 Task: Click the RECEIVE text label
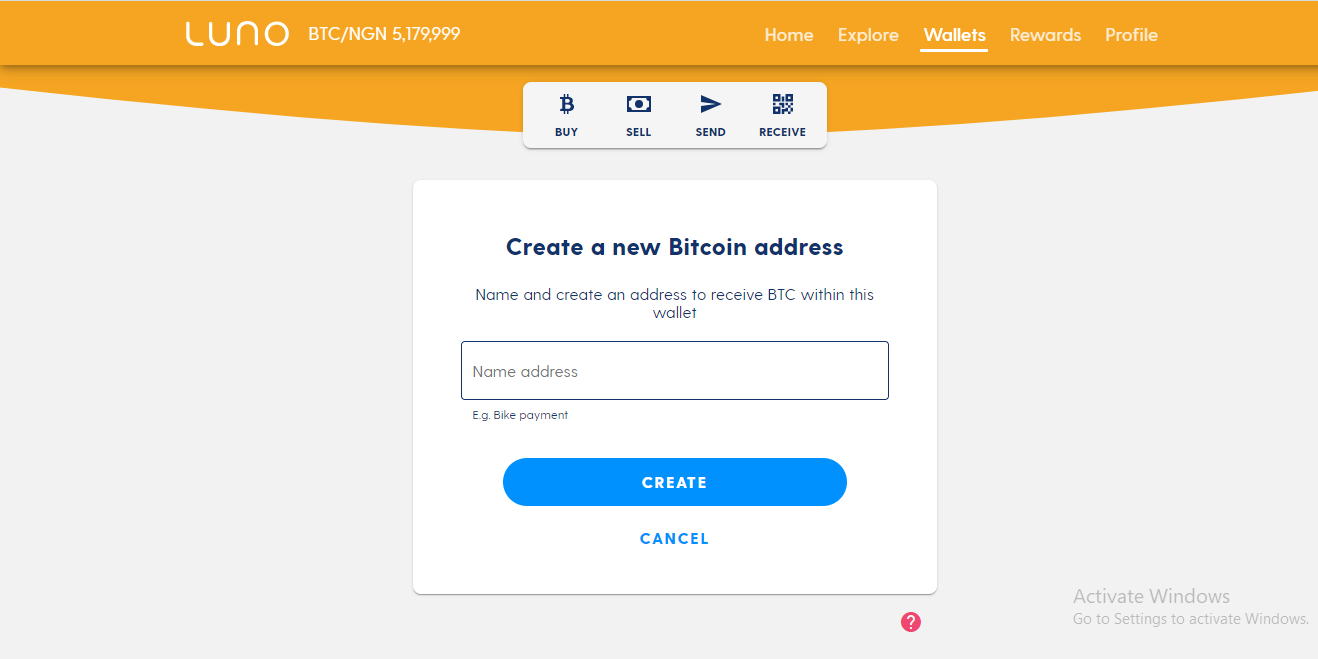783,132
